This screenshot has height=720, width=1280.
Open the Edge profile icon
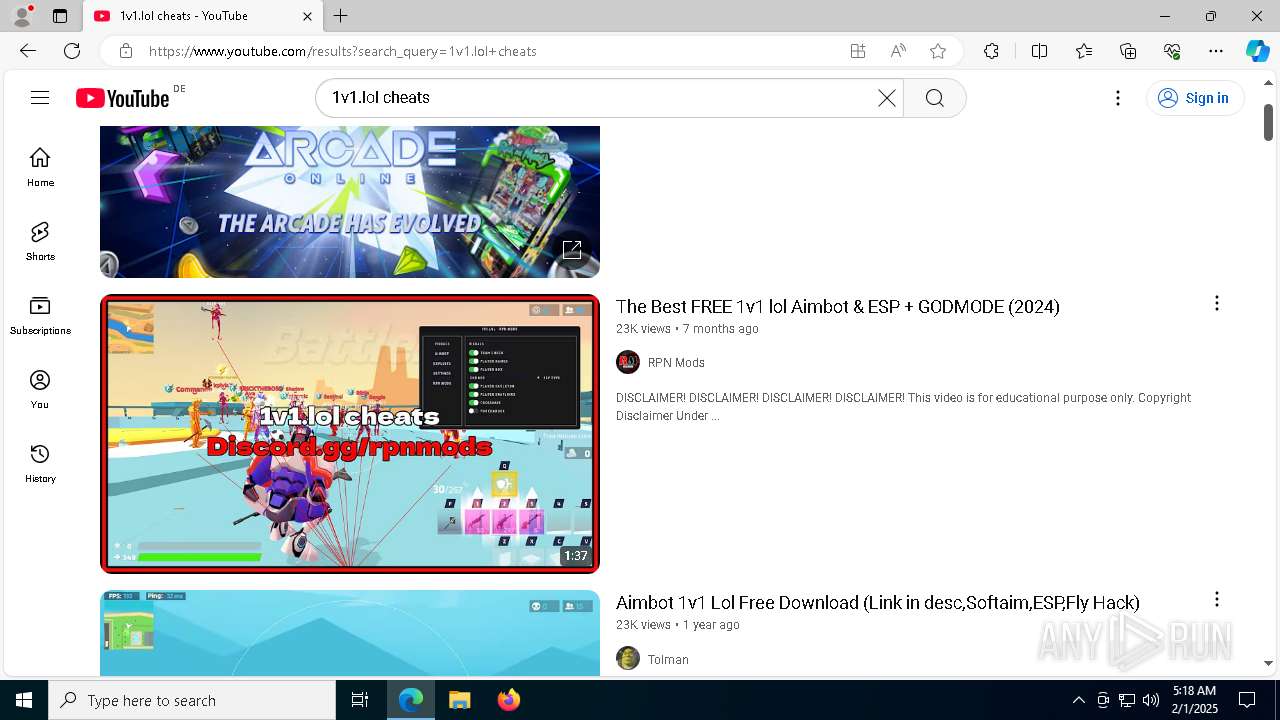[22, 16]
